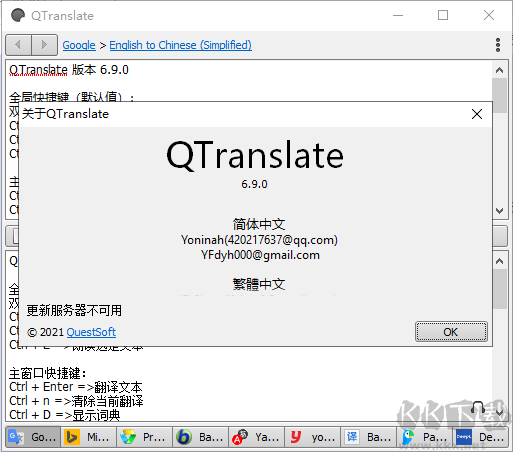The height and width of the screenshot is (452, 513).
Task: Open the three-dot options menu
Action: (498, 45)
